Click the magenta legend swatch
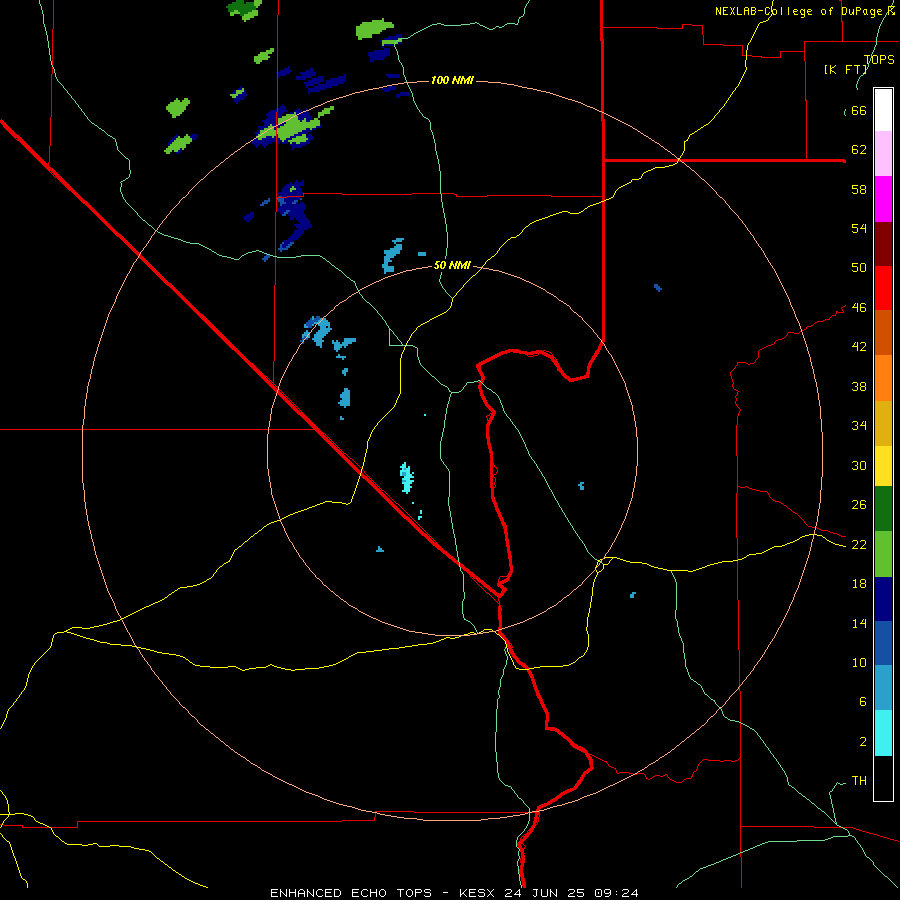The image size is (900, 900). pyautogui.click(x=883, y=199)
